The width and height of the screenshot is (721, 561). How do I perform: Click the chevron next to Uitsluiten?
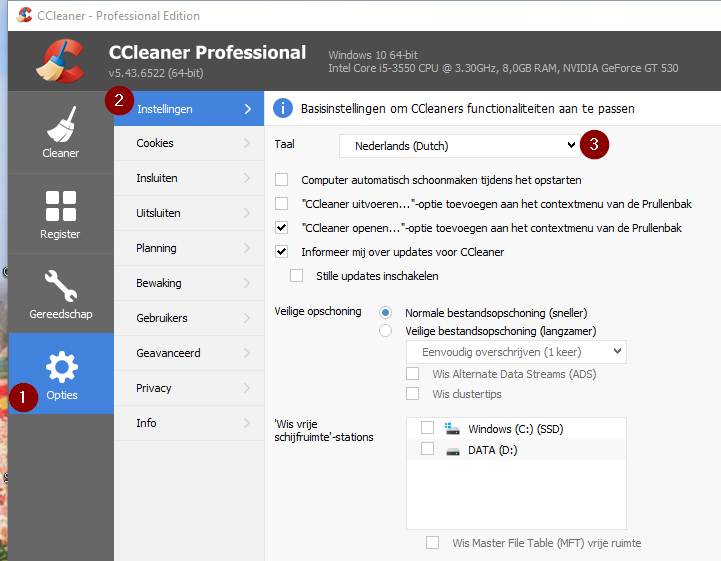247,213
